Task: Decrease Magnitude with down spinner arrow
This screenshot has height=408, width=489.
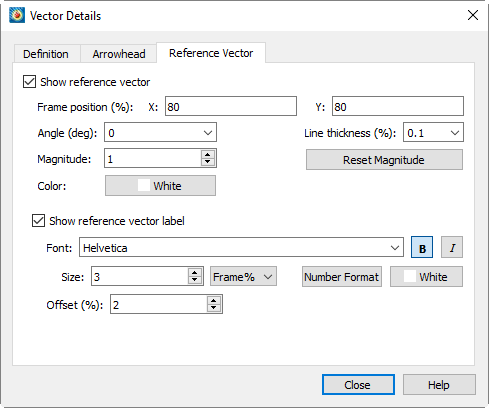Action: point(208,162)
